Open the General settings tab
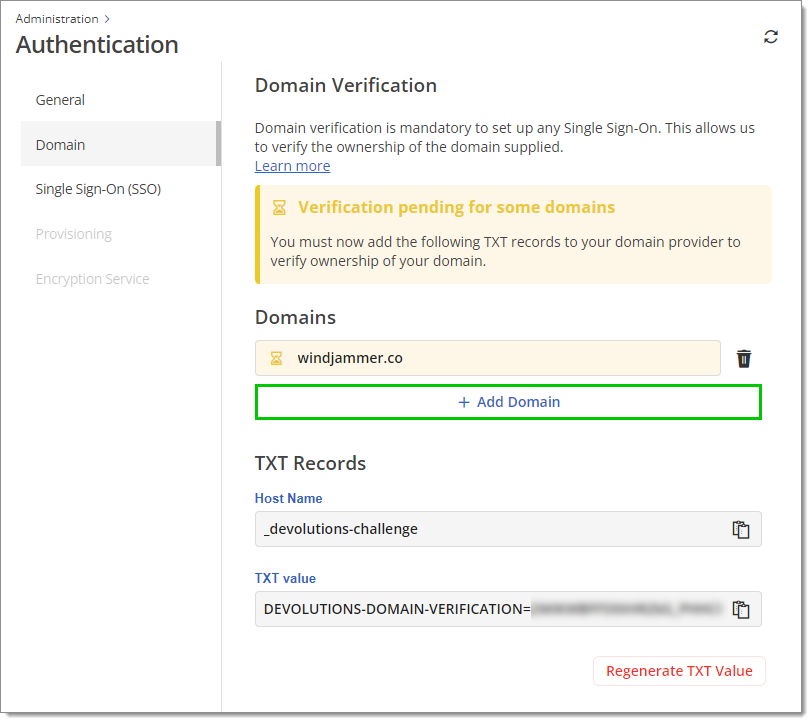This screenshot has height=723, width=812. [61, 100]
